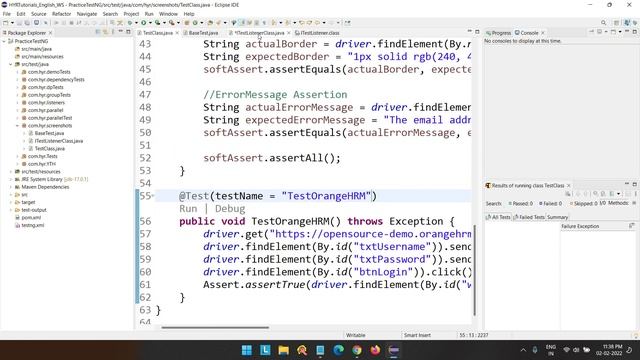Click the Search magnifier toolbar icon

pos(603,23)
